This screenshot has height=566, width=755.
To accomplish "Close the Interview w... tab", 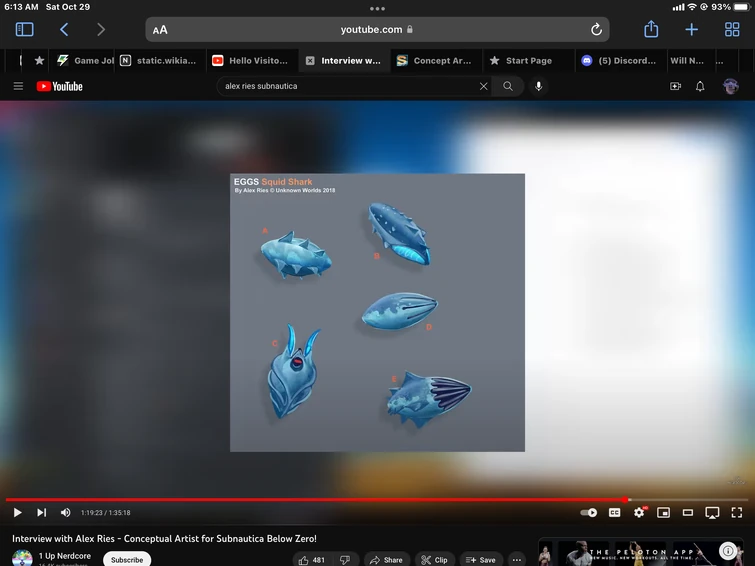I will [x=310, y=61].
